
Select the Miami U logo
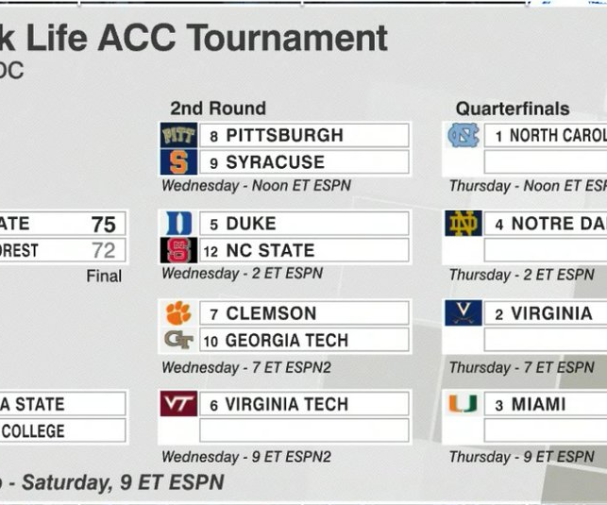coord(463,404)
